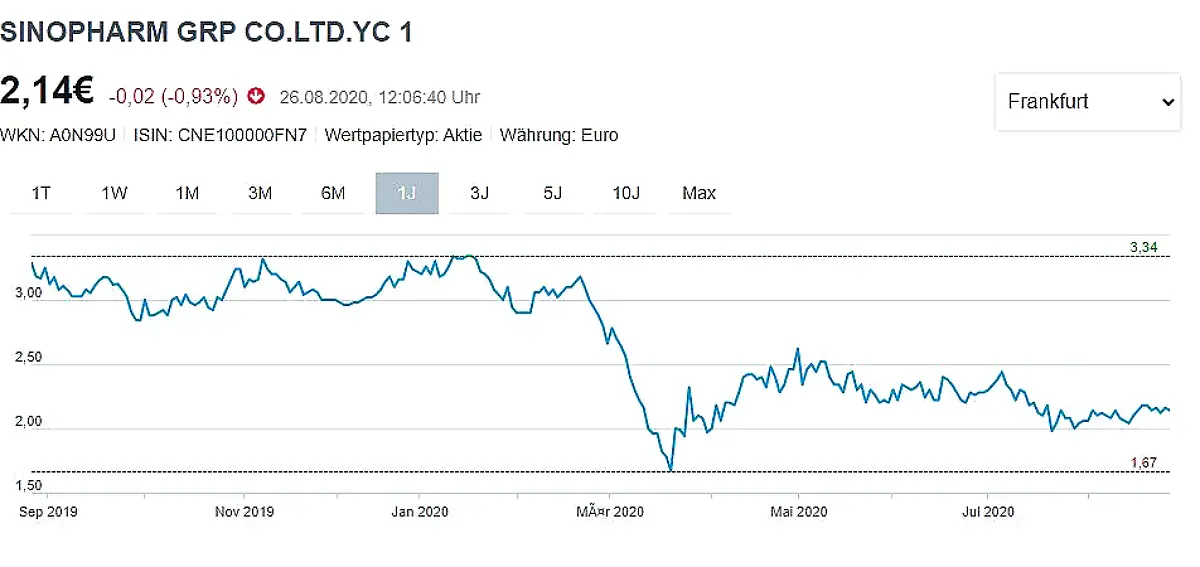Image resolution: width=1200 pixels, height=567 pixels.
Task: Click the SINOPHARM GRP CO.LTD.YC 1 title
Action: tap(206, 31)
